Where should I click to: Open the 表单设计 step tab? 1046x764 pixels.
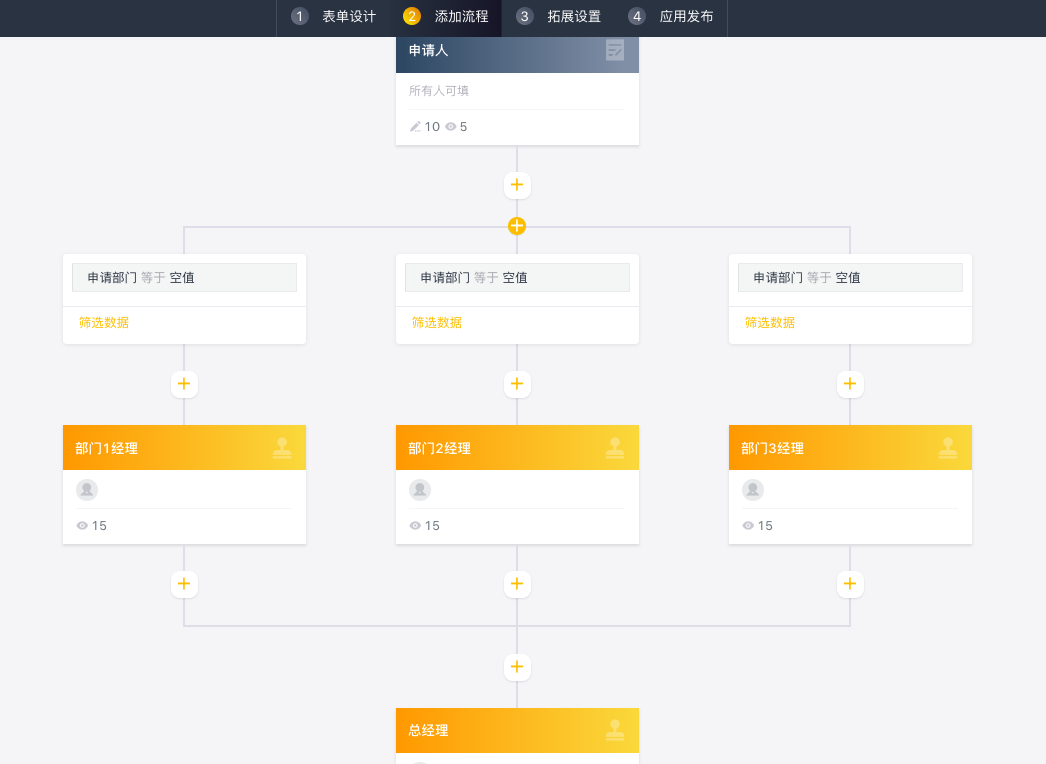(334, 17)
